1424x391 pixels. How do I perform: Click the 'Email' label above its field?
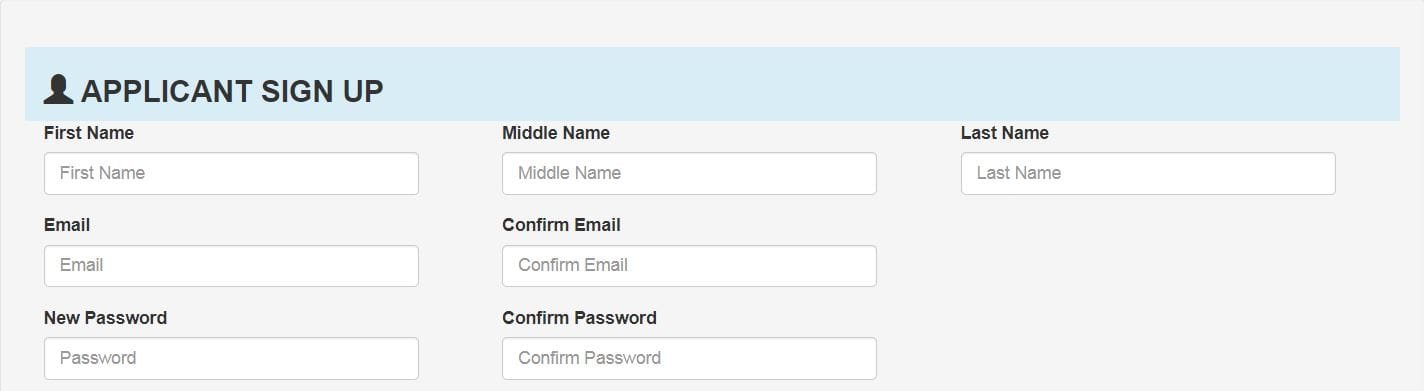[x=67, y=225]
